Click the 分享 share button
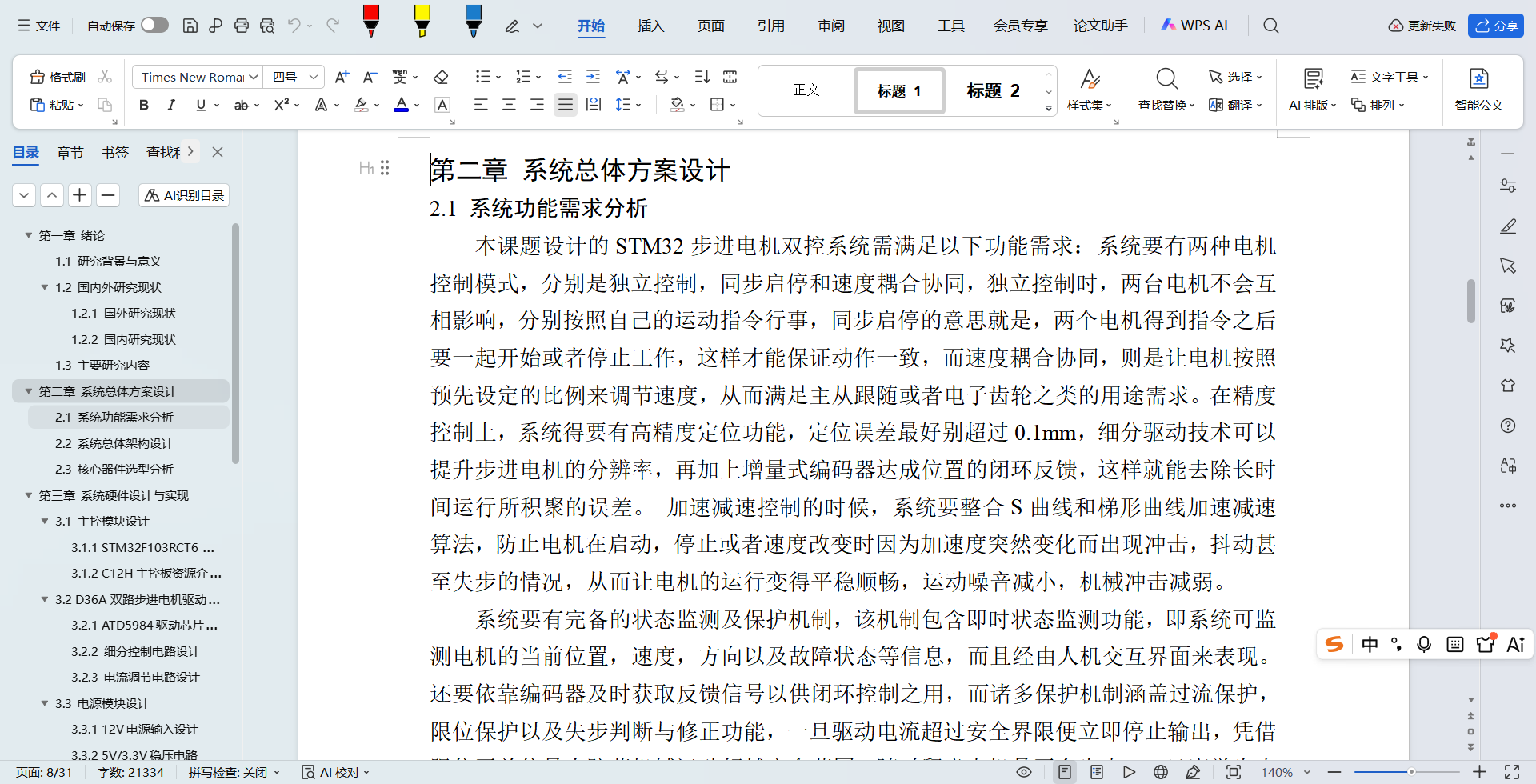The image size is (1536, 784). tap(1496, 26)
